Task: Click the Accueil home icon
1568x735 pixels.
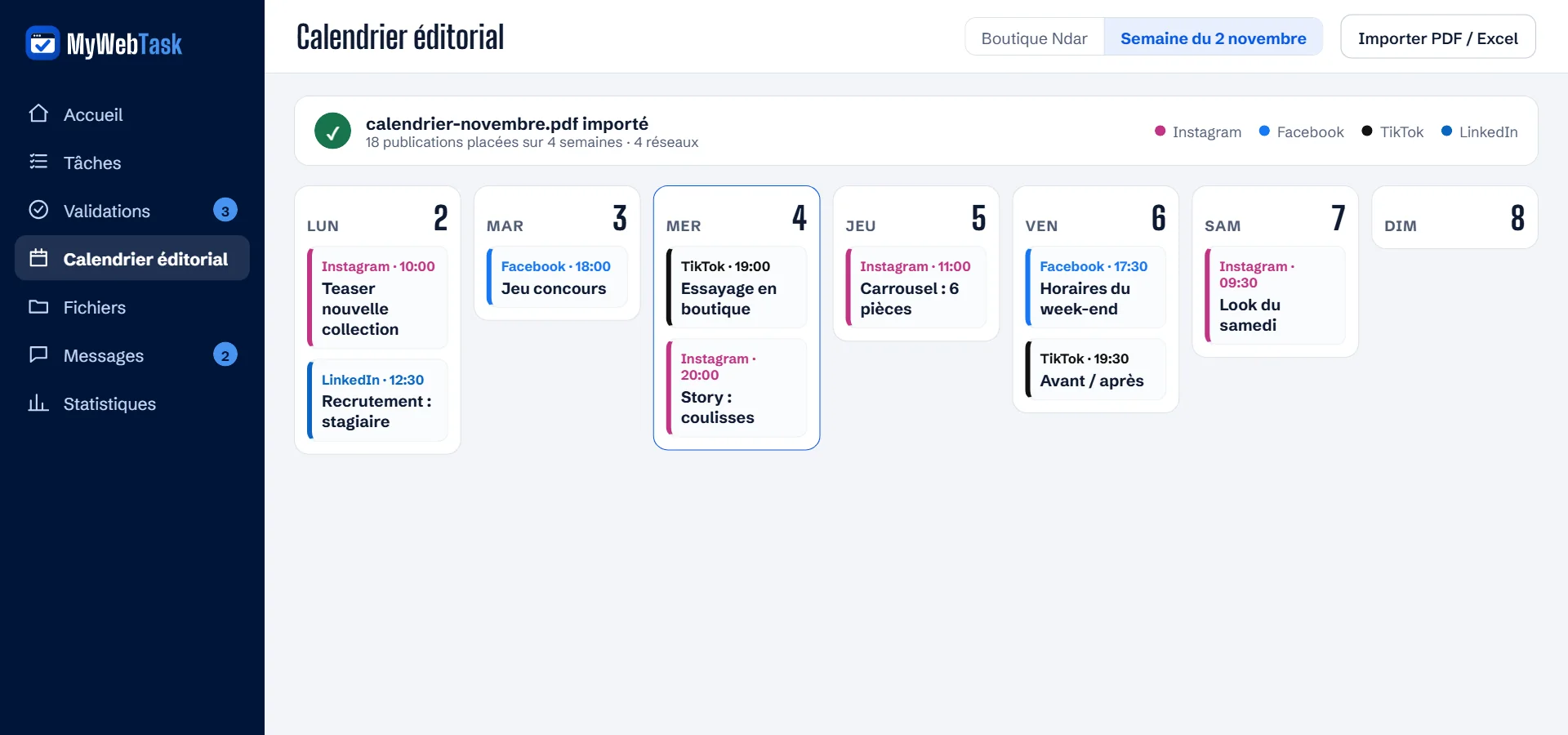Action: point(38,114)
